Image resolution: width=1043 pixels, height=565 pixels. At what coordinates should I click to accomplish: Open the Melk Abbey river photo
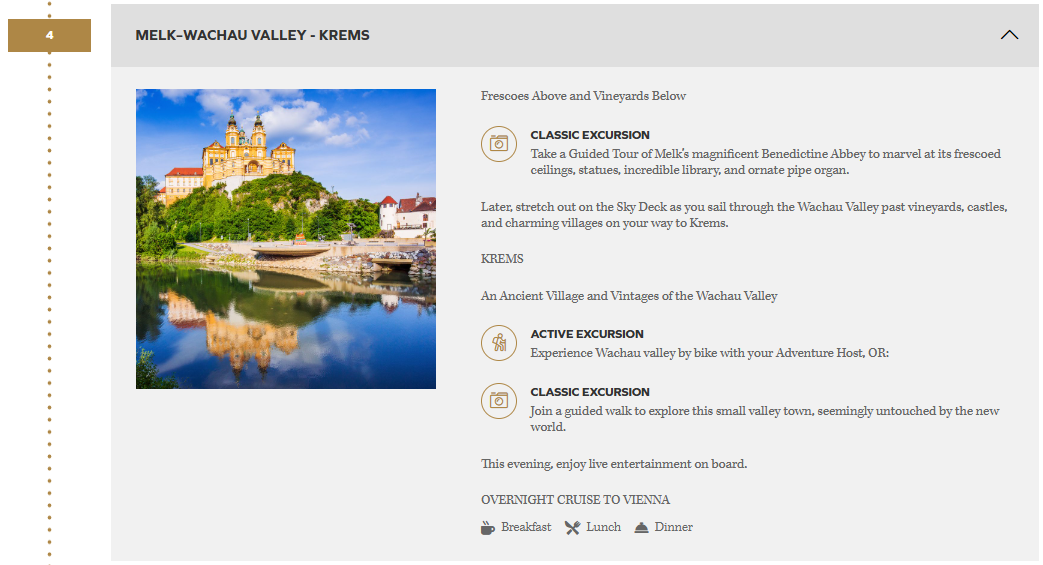[x=286, y=239]
